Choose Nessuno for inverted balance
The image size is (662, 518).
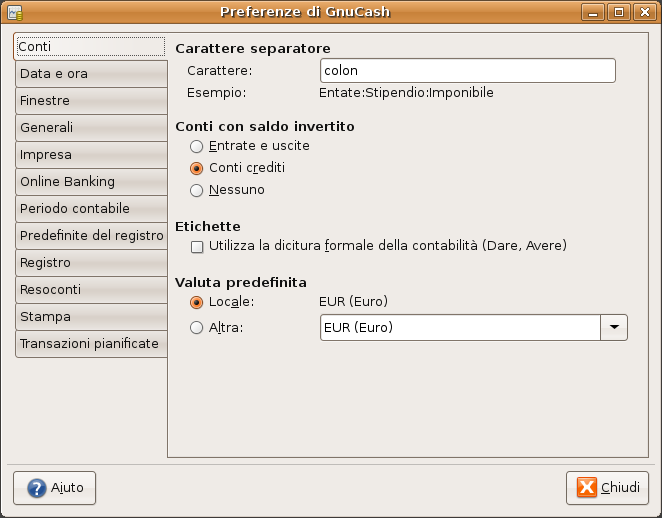click(x=196, y=190)
